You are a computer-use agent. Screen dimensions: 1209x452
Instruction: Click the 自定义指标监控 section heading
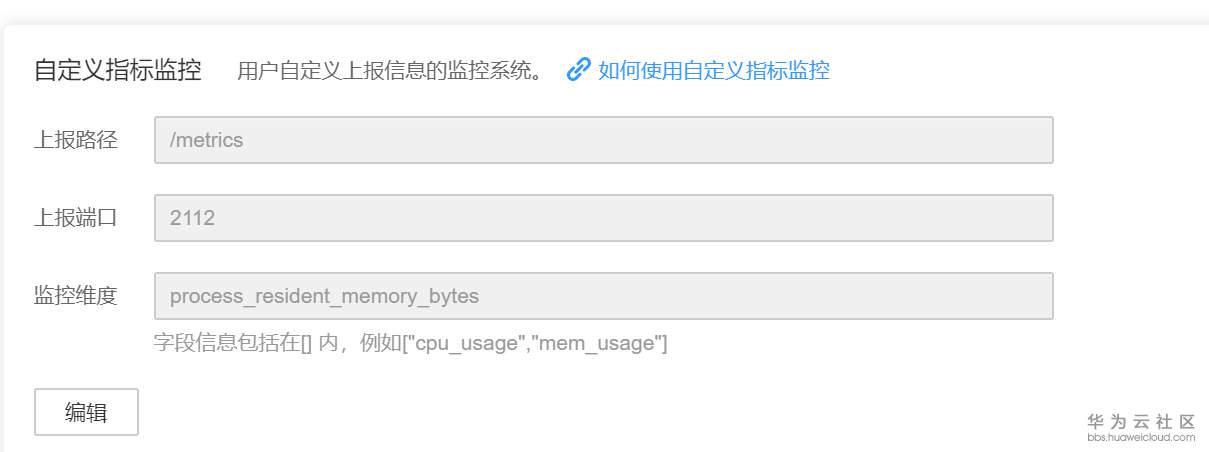tap(118, 70)
